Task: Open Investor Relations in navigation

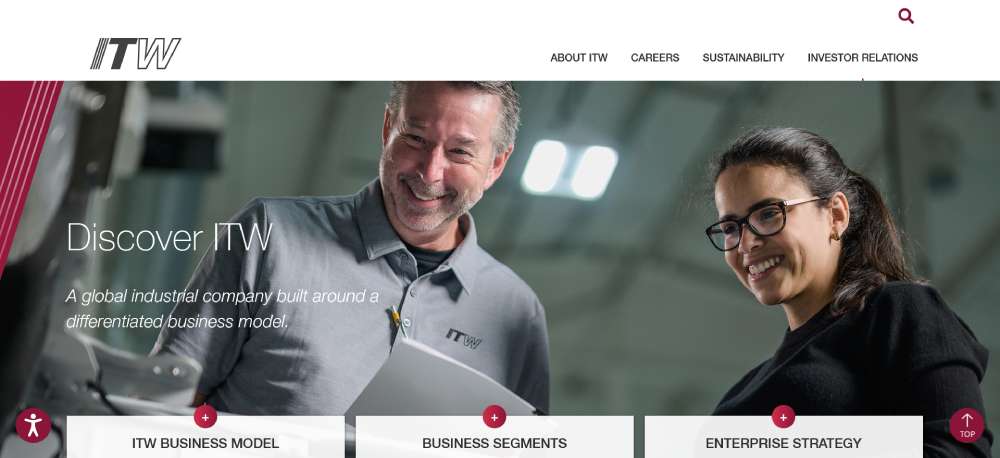Action: [862, 57]
